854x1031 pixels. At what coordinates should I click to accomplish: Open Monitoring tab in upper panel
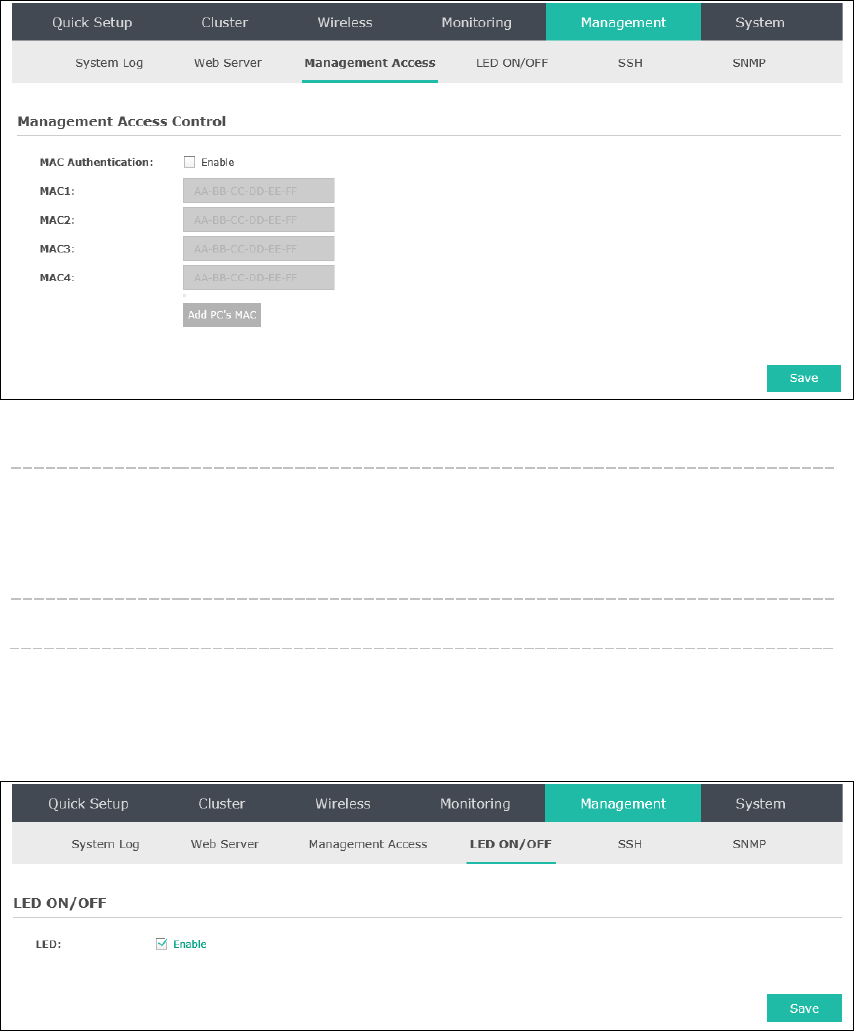coord(476,22)
